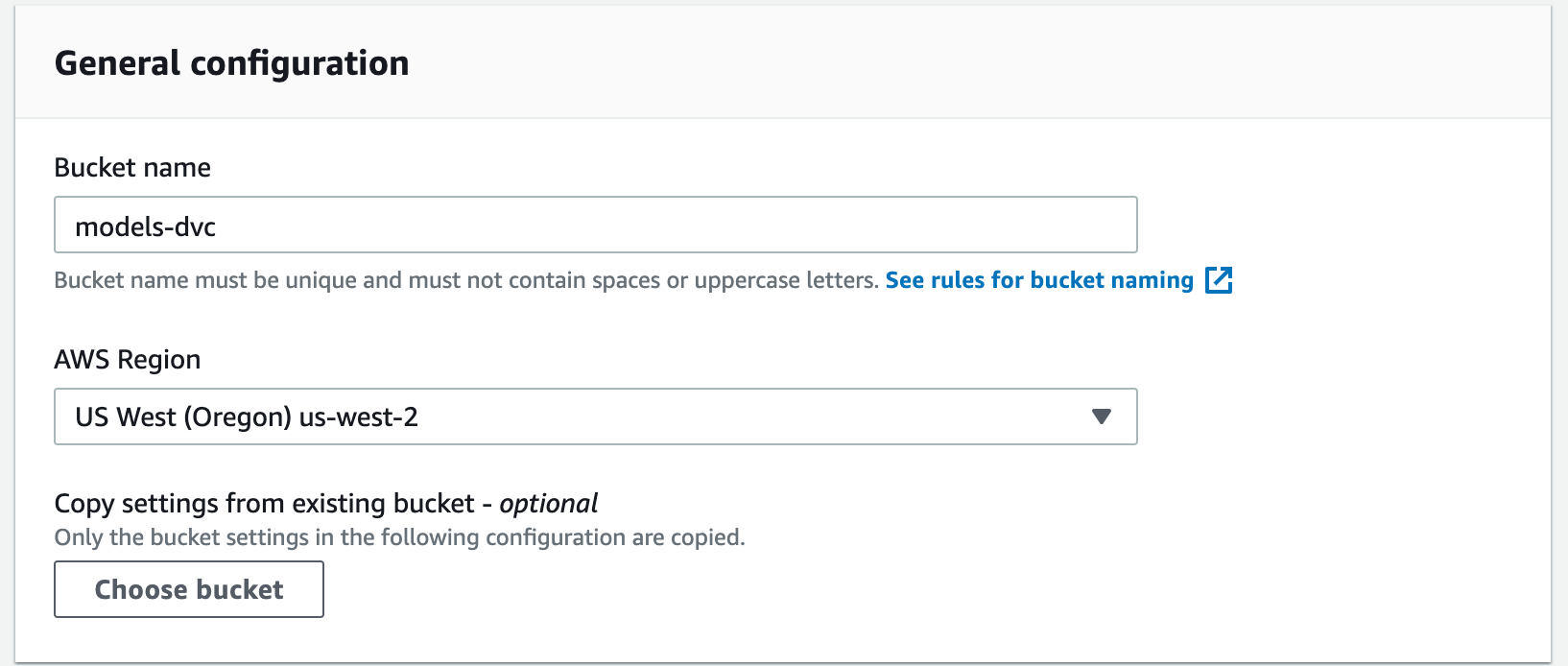Viewport: 1568px width, 666px height.
Task: Focus the Bucket name input field
Action: point(595,226)
